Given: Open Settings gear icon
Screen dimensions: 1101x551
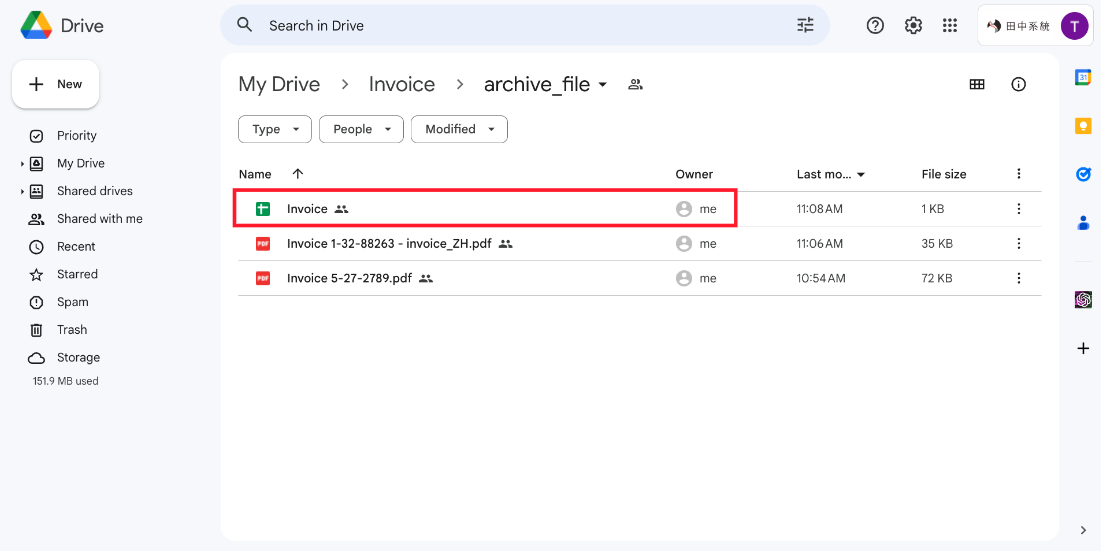Looking at the screenshot, I should 913,26.
